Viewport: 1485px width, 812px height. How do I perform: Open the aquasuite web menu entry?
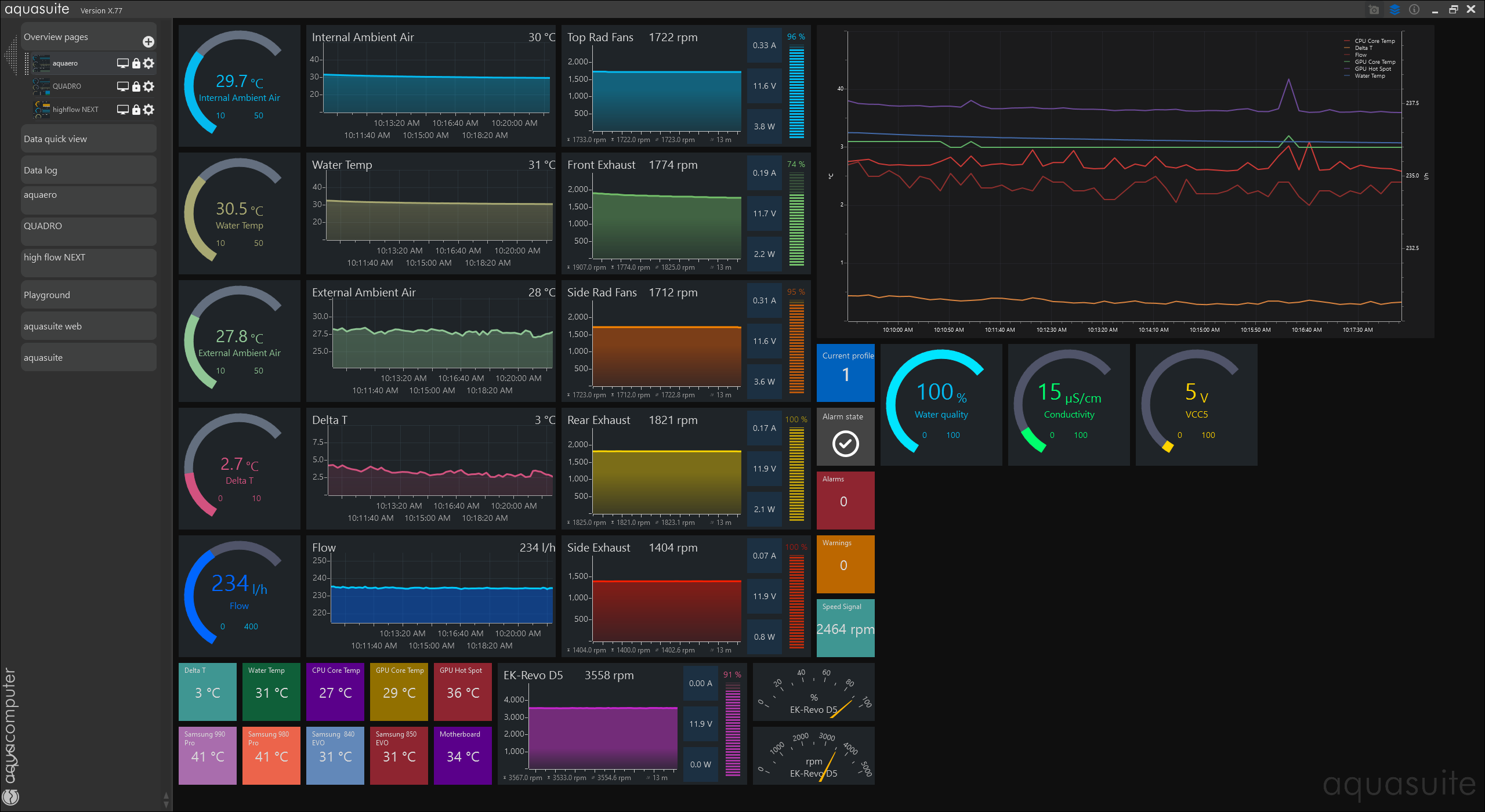88,326
